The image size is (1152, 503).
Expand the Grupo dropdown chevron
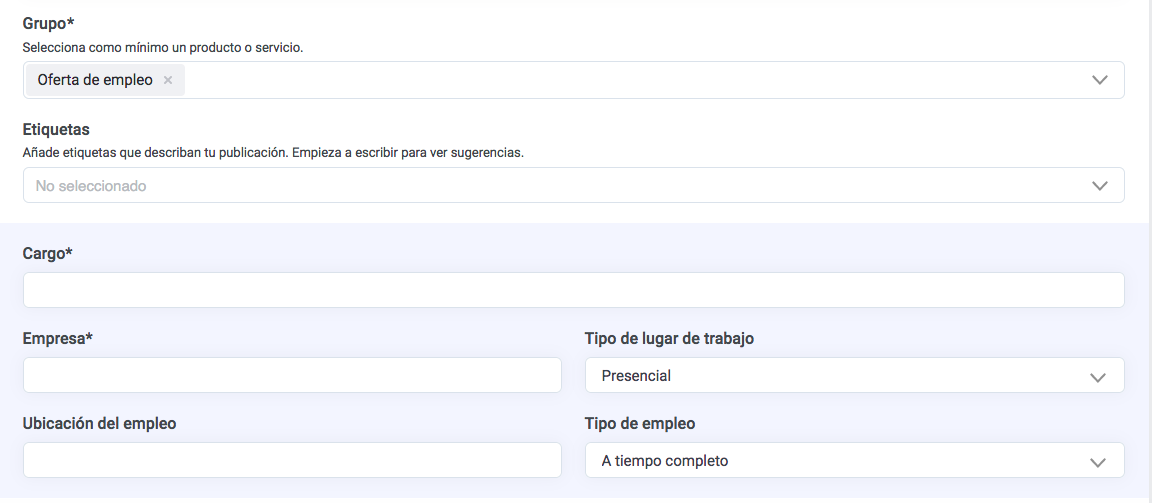[x=1100, y=81]
